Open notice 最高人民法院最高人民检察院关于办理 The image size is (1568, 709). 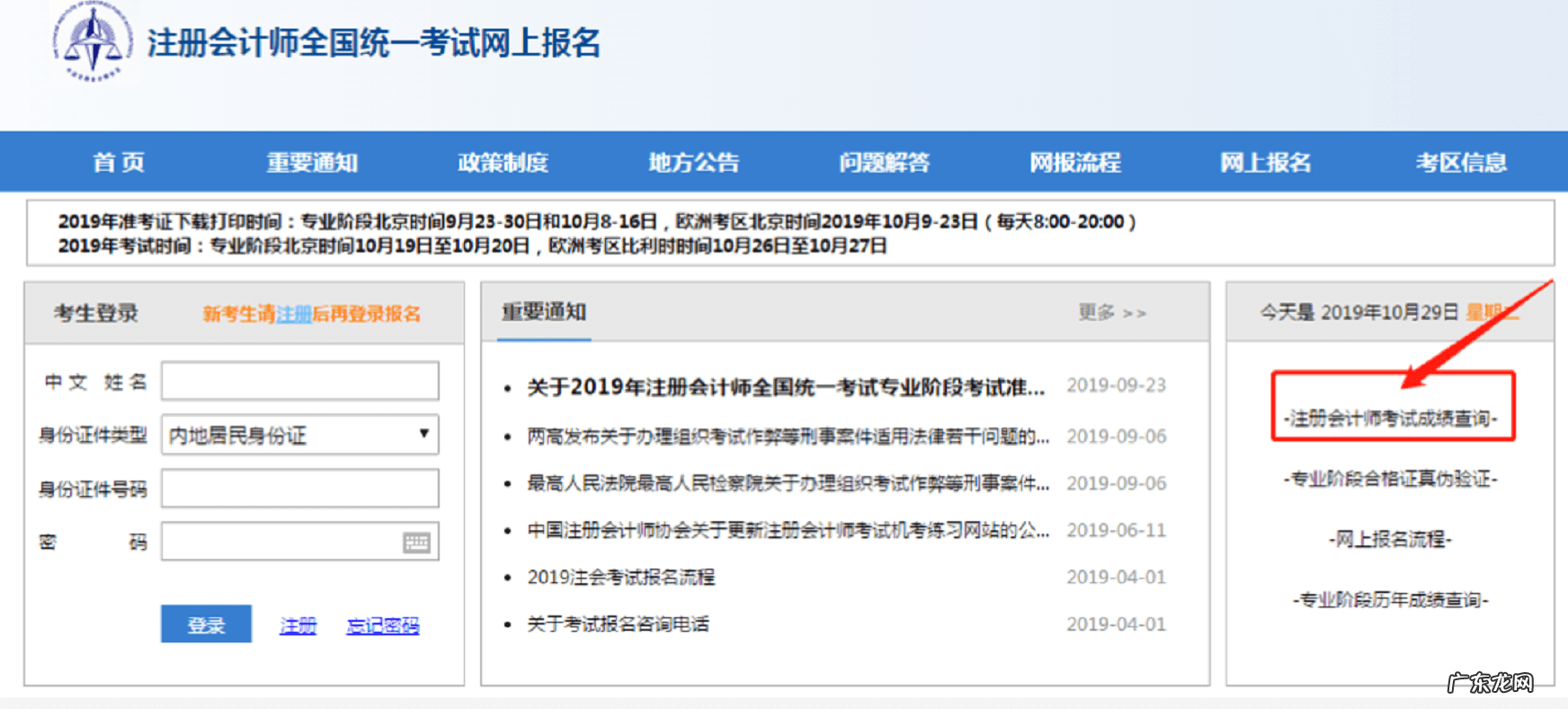click(788, 483)
